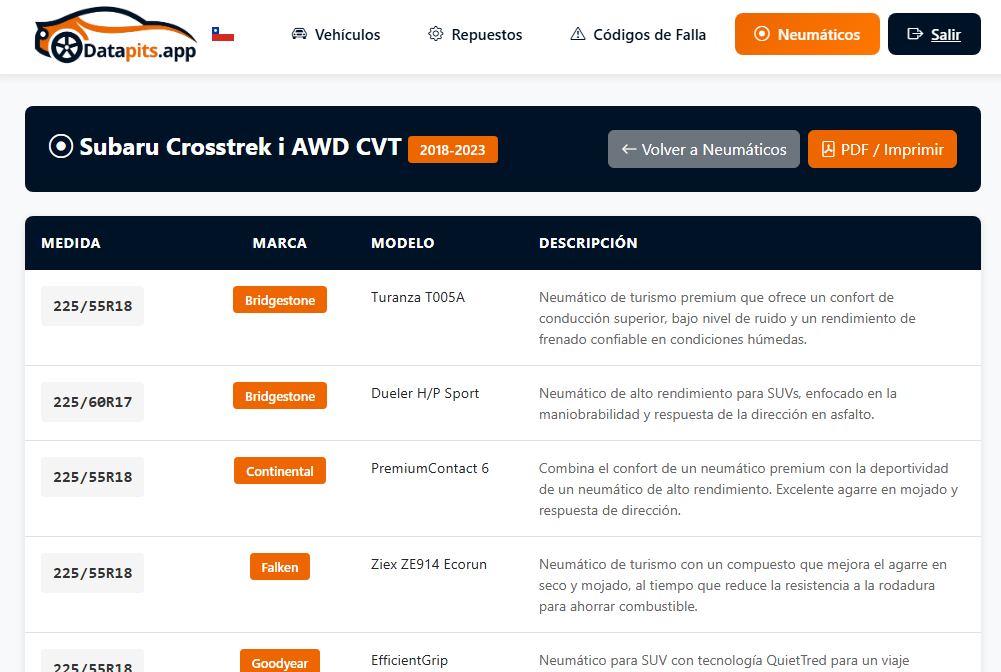Click the 2018-2023 year badge
Image resolution: width=1001 pixels, height=672 pixels.
tap(453, 150)
